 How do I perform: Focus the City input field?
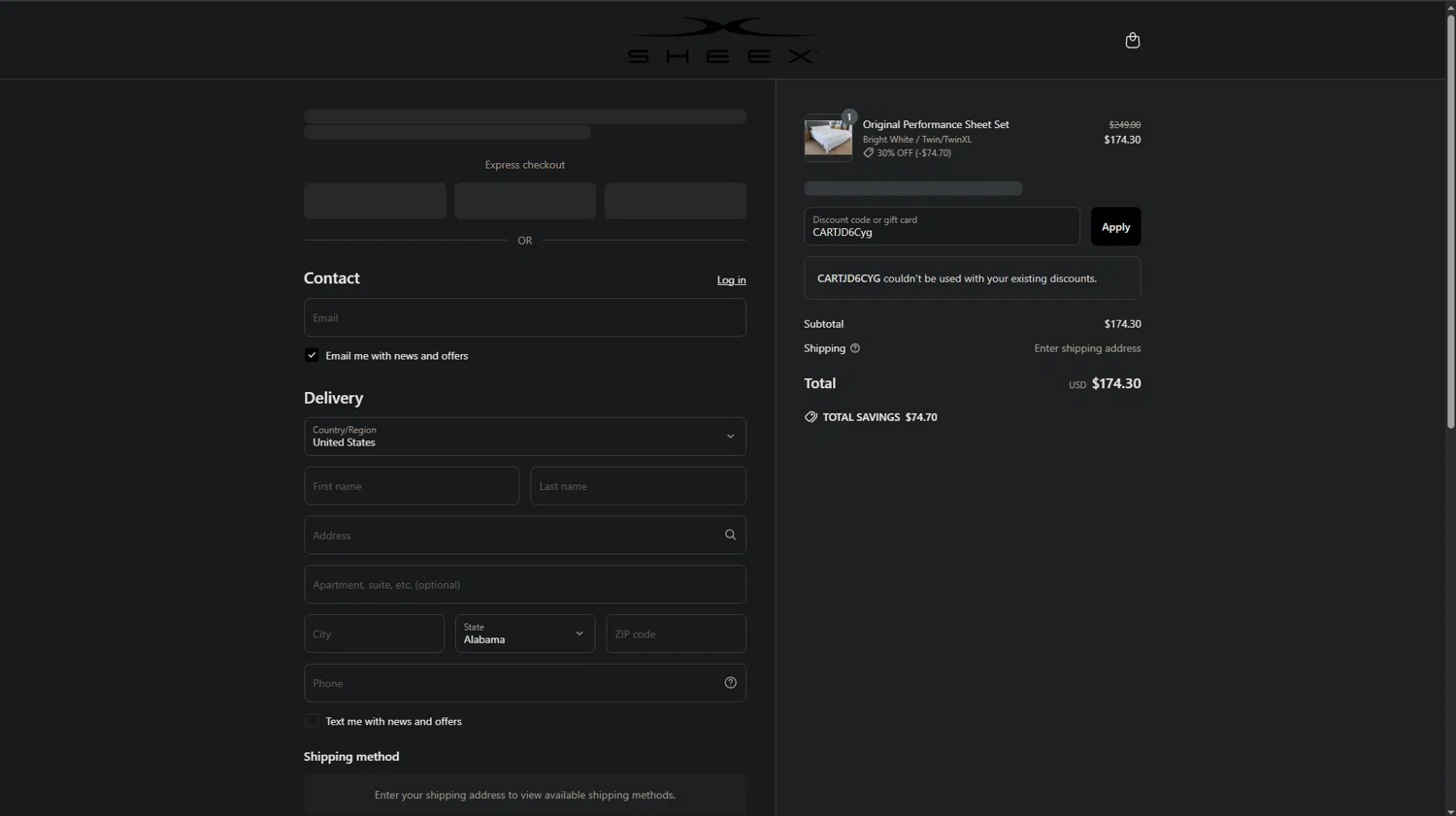[375, 634]
